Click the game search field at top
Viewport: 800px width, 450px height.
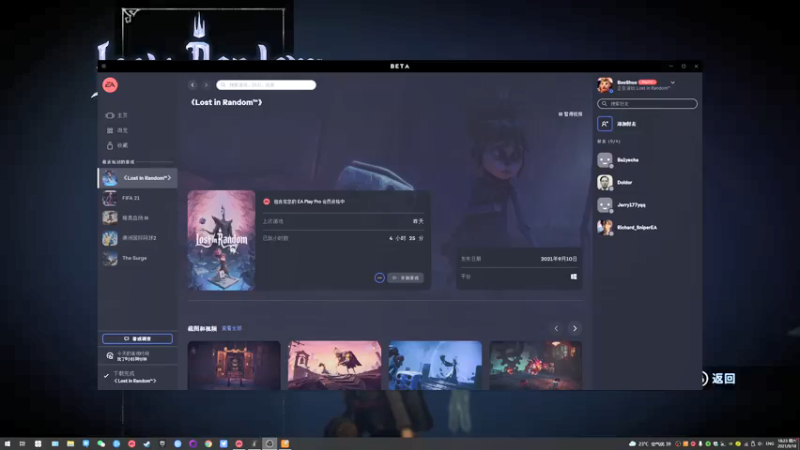[x=266, y=85]
